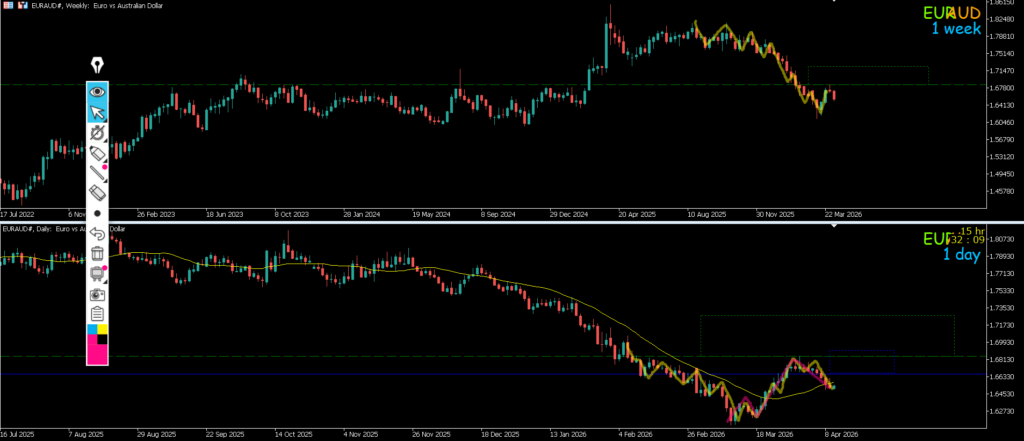Viewport: 1024px width, 441px height.
Task: Select the arrow cursor tool
Action: coord(97,111)
